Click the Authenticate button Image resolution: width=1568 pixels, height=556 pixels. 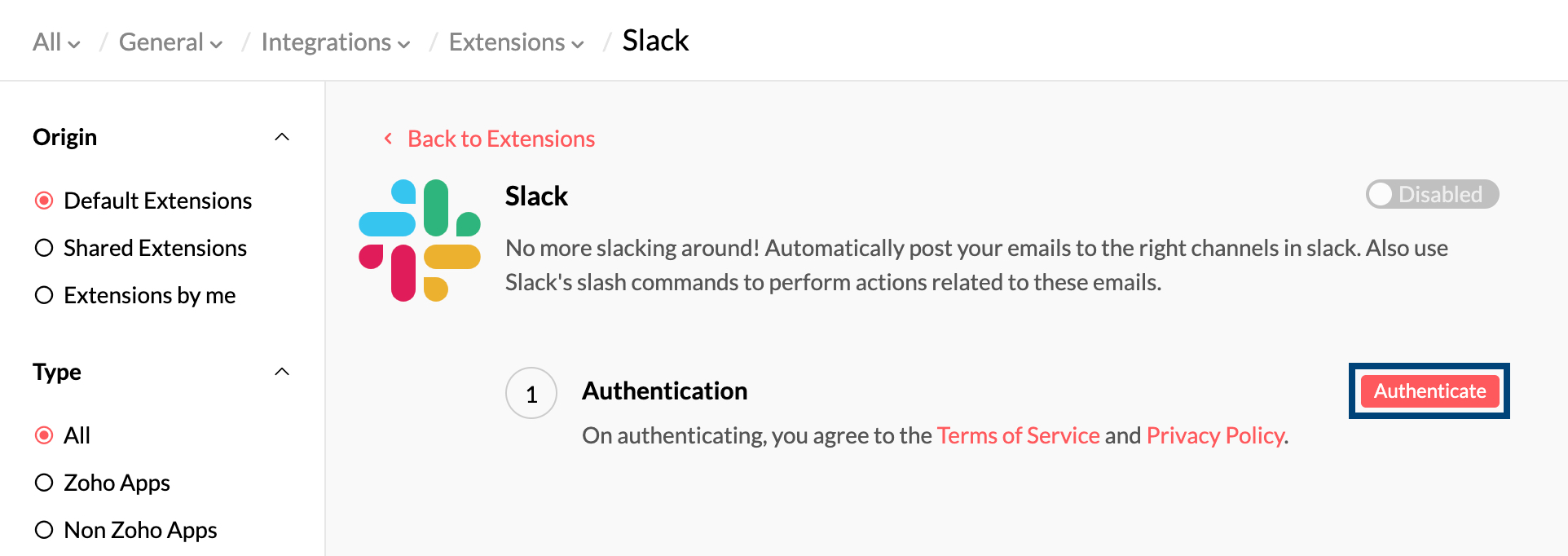(1429, 391)
